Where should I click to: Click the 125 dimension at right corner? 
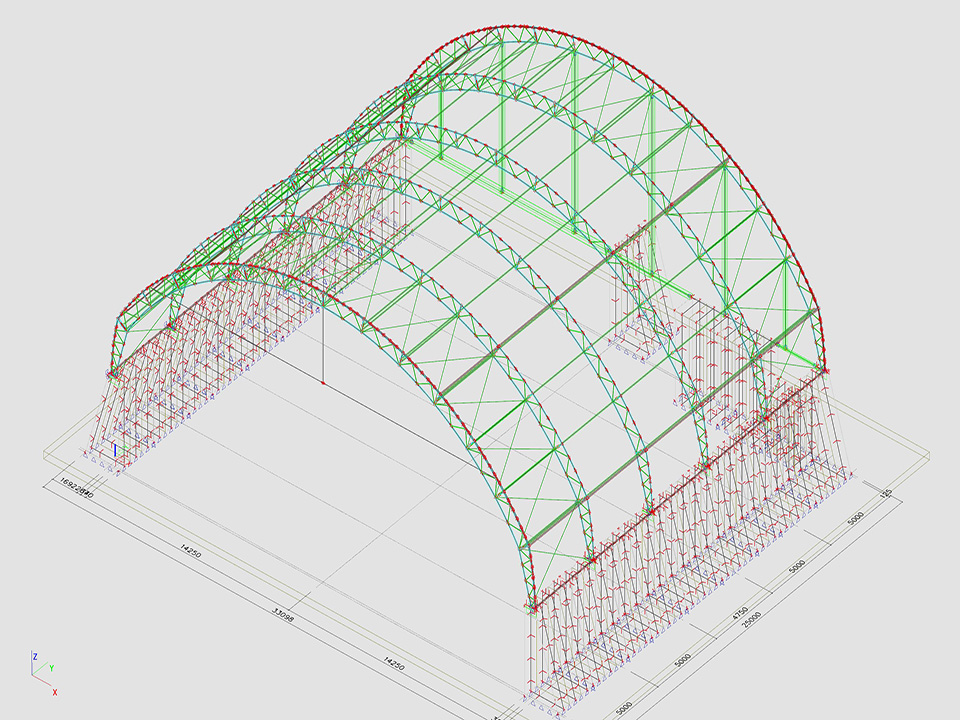click(x=885, y=494)
